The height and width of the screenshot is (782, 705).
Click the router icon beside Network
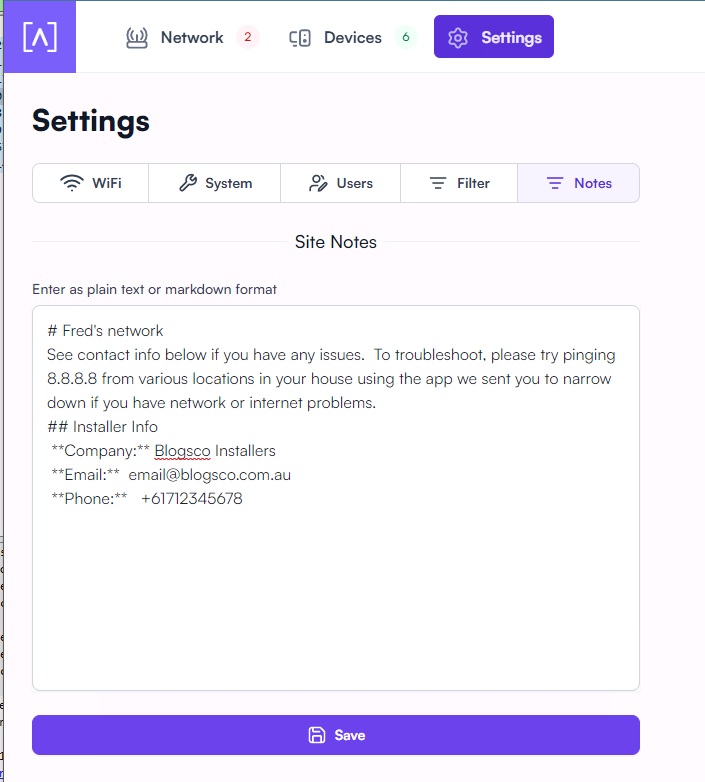[137, 37]
